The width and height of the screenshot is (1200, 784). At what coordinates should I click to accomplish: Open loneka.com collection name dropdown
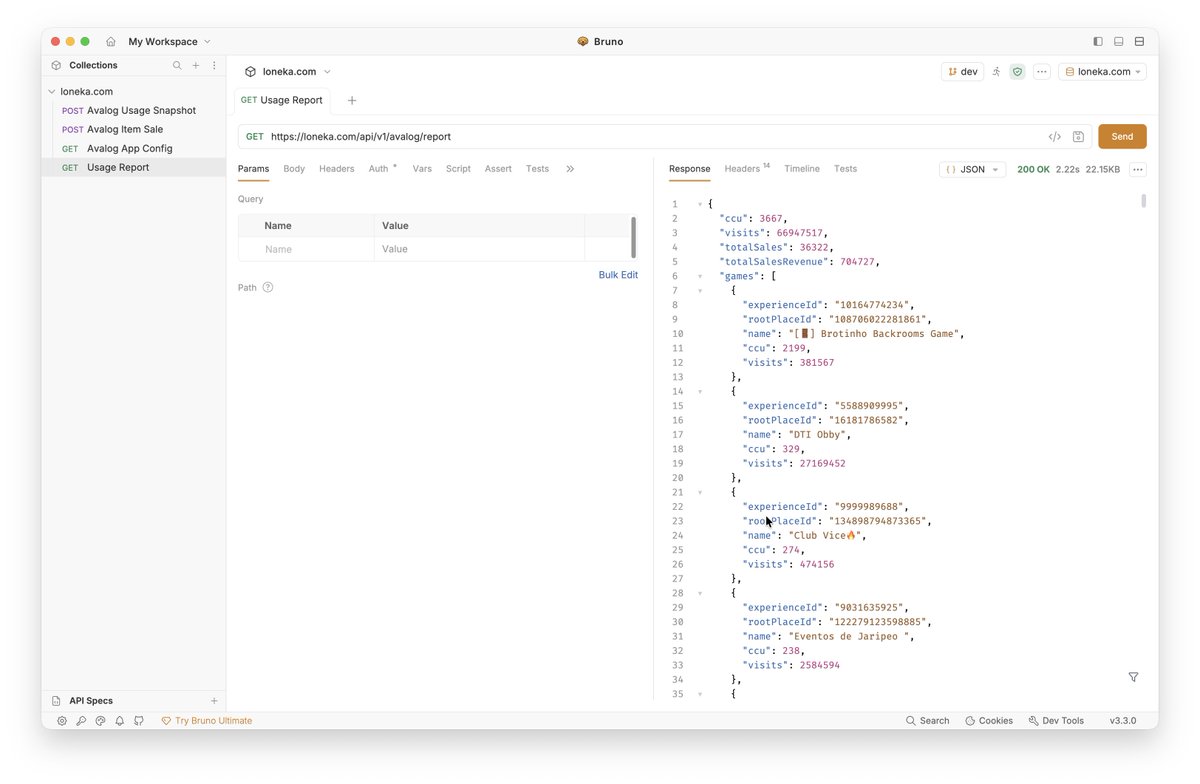coord(296,72)
